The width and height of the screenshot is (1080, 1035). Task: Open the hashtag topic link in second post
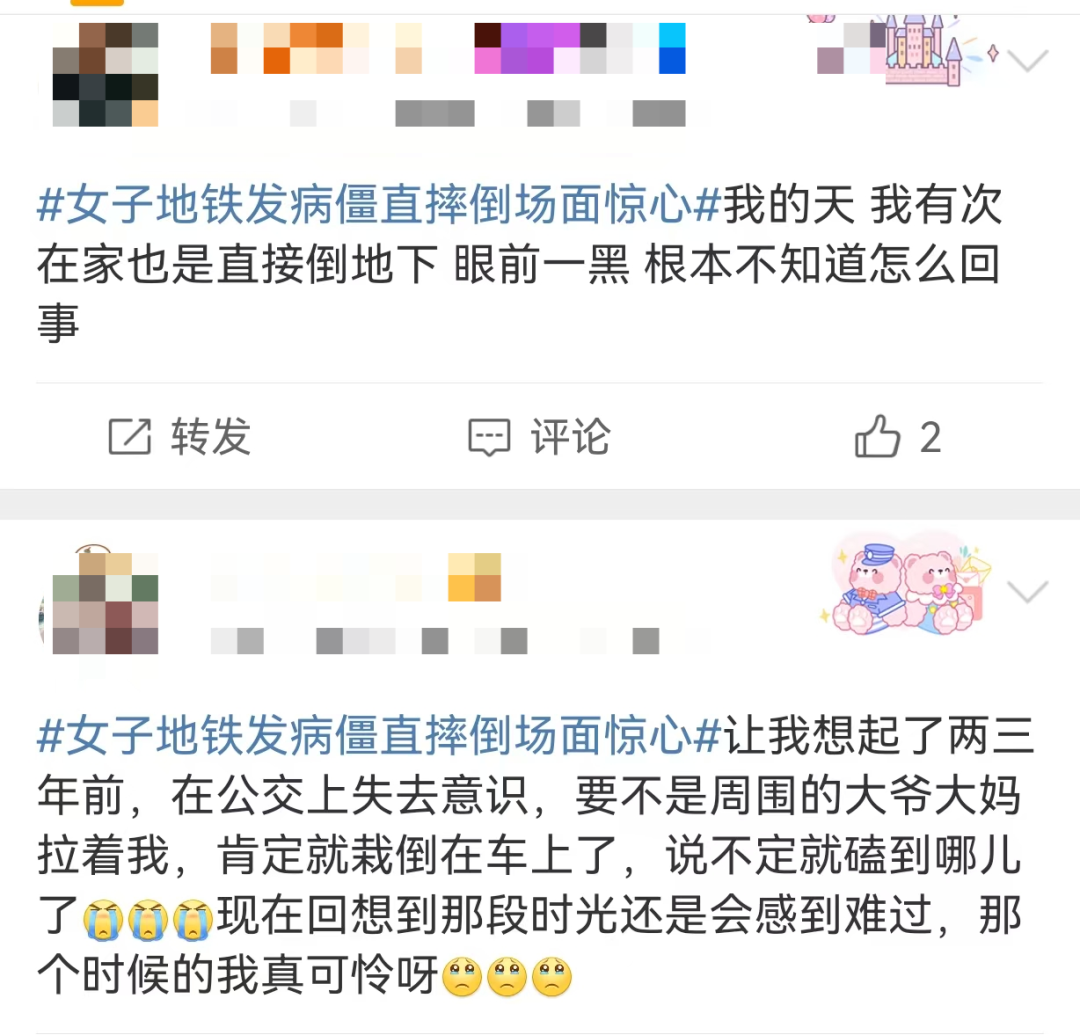(x=379, y=736)
